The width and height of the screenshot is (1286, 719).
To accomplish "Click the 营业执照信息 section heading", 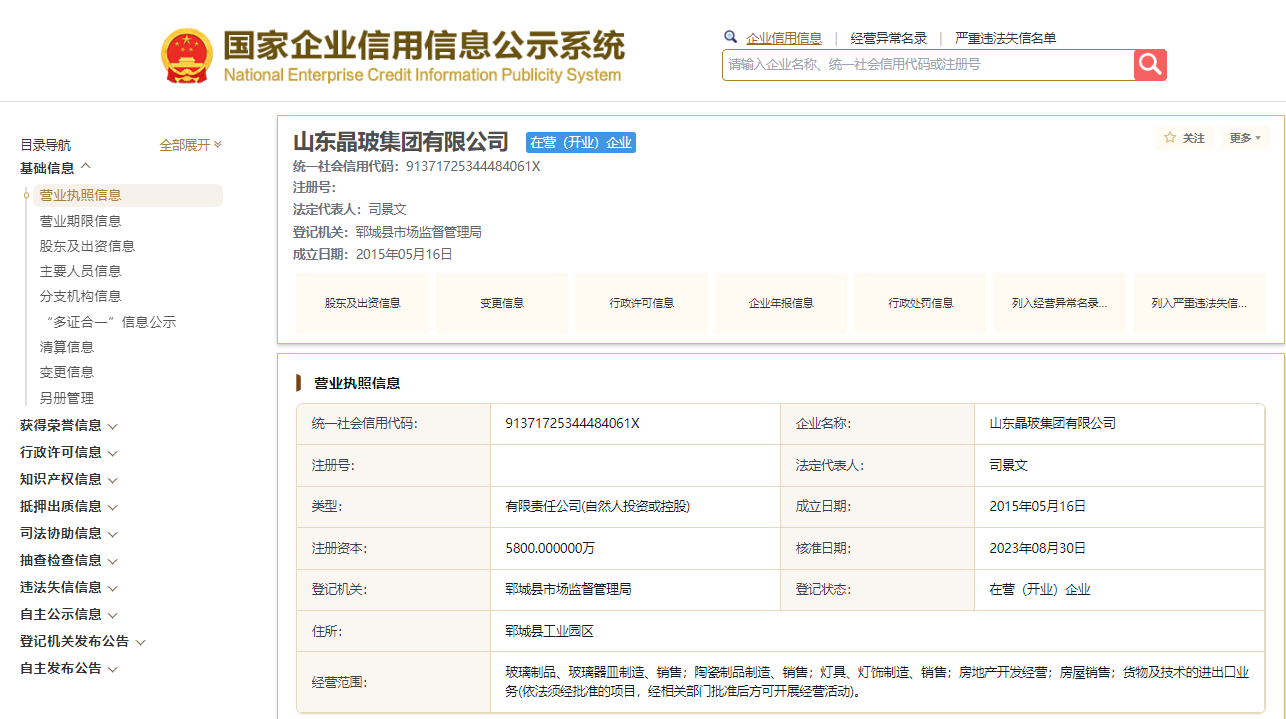I will [x=357, y=383].
